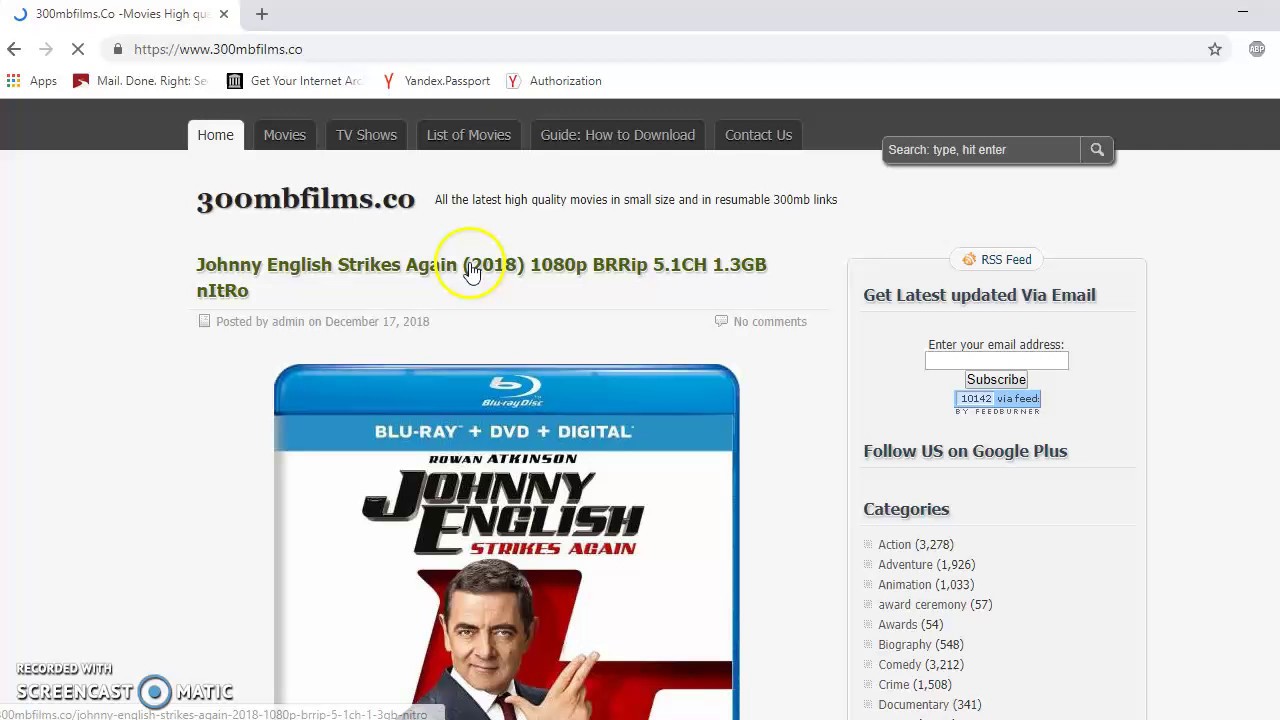Click the 300mbfilms.co site logo
The width and height of the screenshot is (1280, 720).
point(305,199)
